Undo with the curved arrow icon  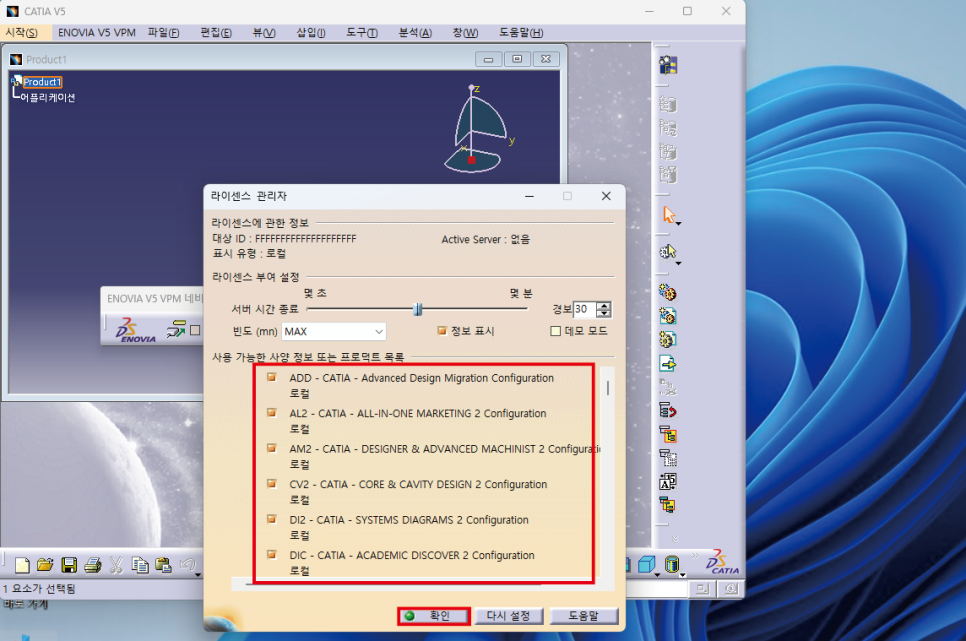click(187, 565)
